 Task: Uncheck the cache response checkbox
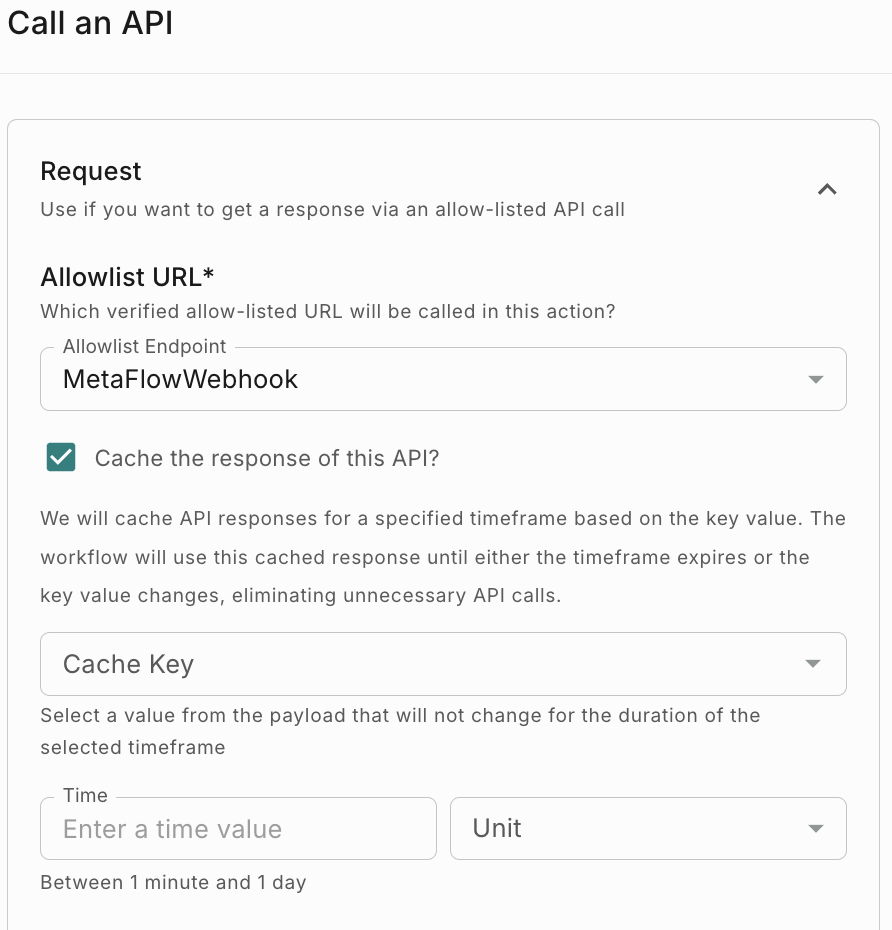tap(61, 458)
